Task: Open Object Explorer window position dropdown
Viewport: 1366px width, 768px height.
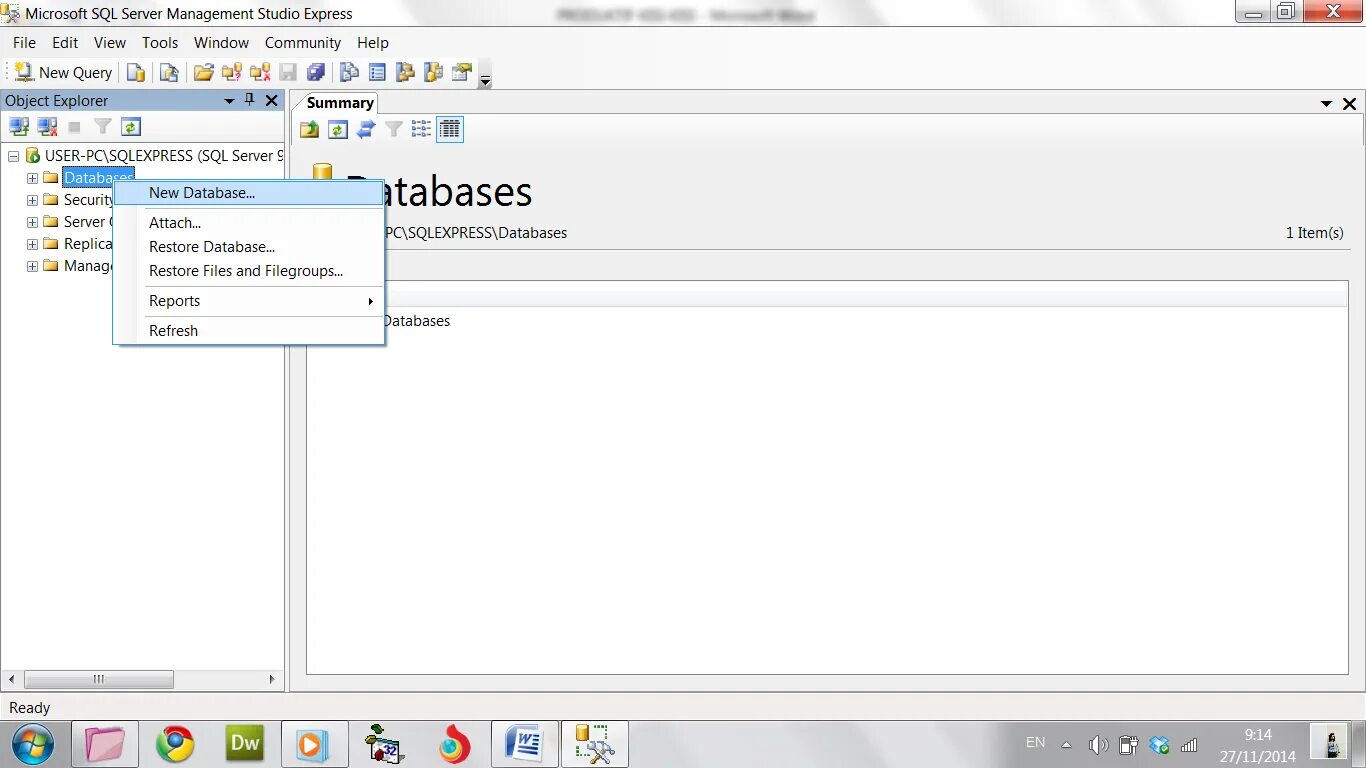Action: click(229, 101)
